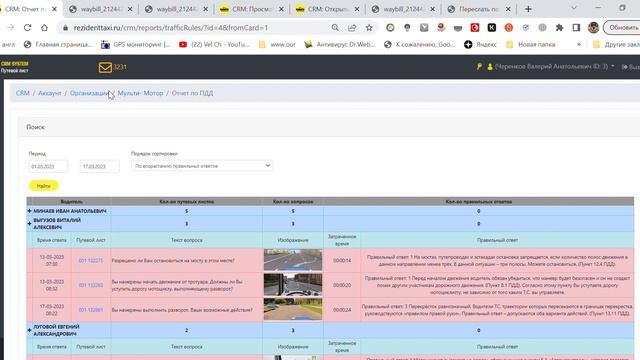
Task: Open waybill link in the 07:00 row
Action: pos(91,260)
